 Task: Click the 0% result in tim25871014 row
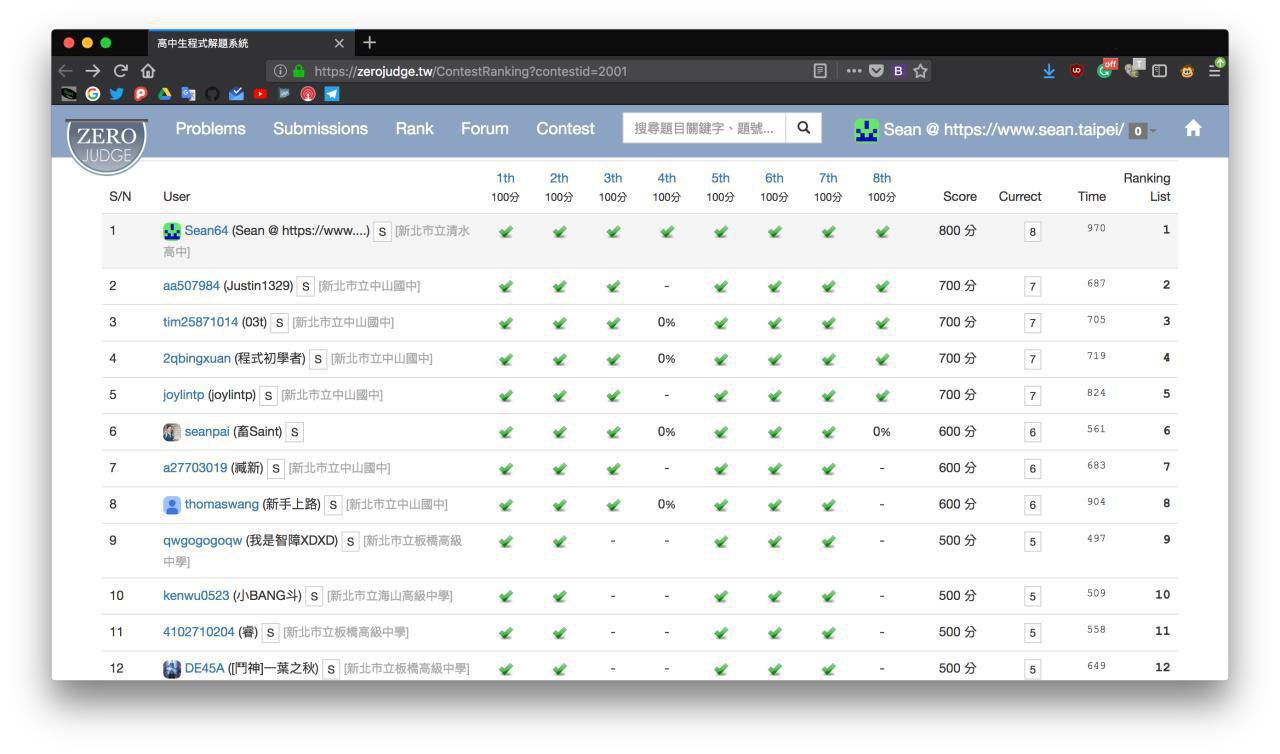(666, 322)
